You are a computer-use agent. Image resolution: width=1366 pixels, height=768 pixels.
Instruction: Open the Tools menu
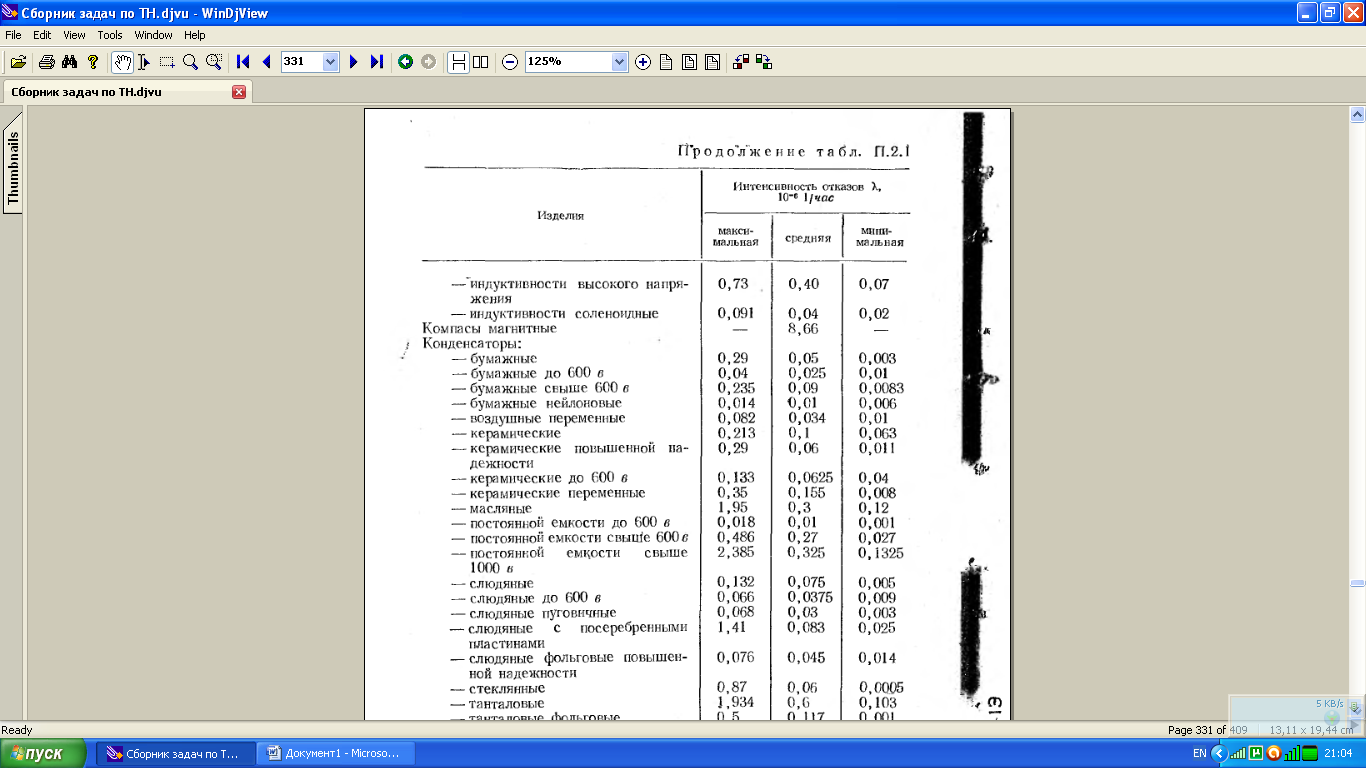[x=110, y=35]
